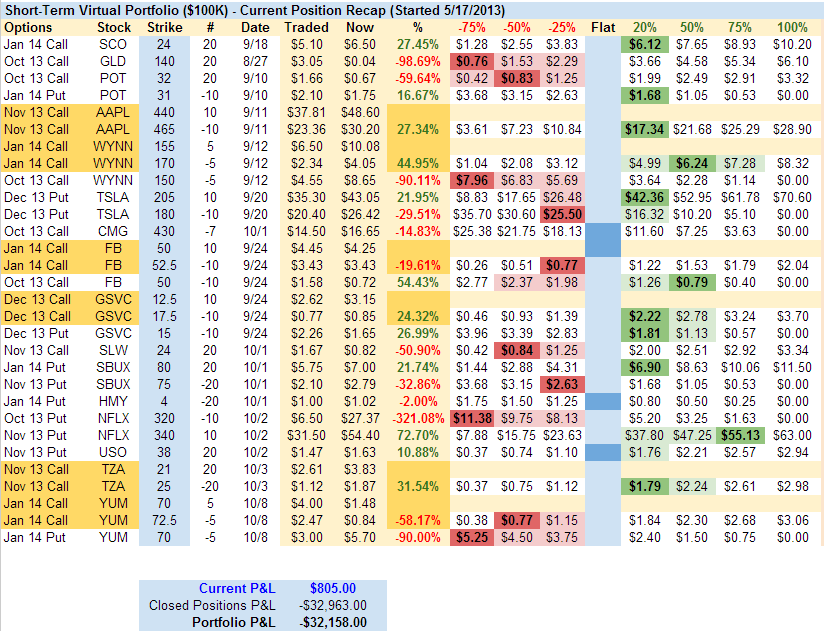Select the '100%' column header
Viewport: 824px width, 631px height.
click(x=793, y=27)
